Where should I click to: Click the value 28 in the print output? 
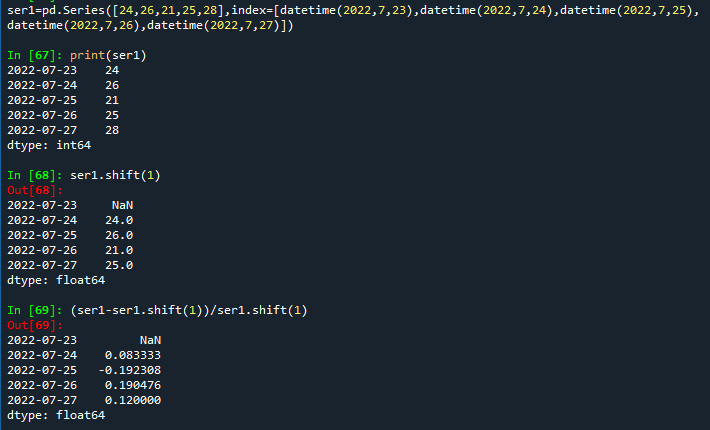[111, 130]
